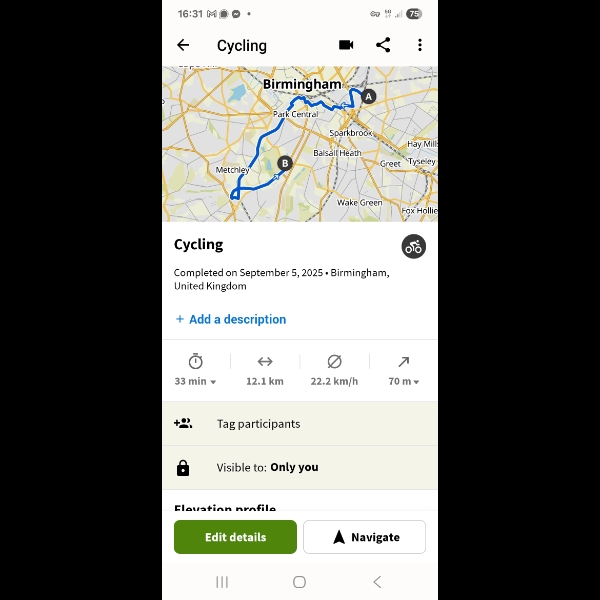Change Visible to Only you setting
This screenshot has width=600, height=600.
[300, 468]
